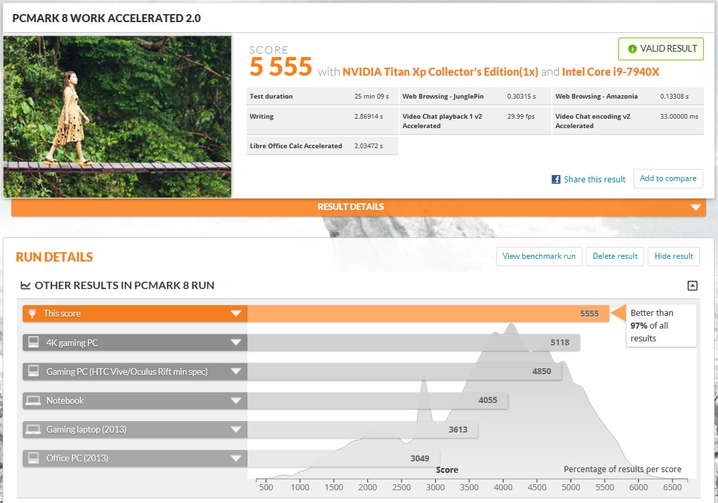Click the Notebook 4055 score bar

pyautogui.click(x=378, y=400)
